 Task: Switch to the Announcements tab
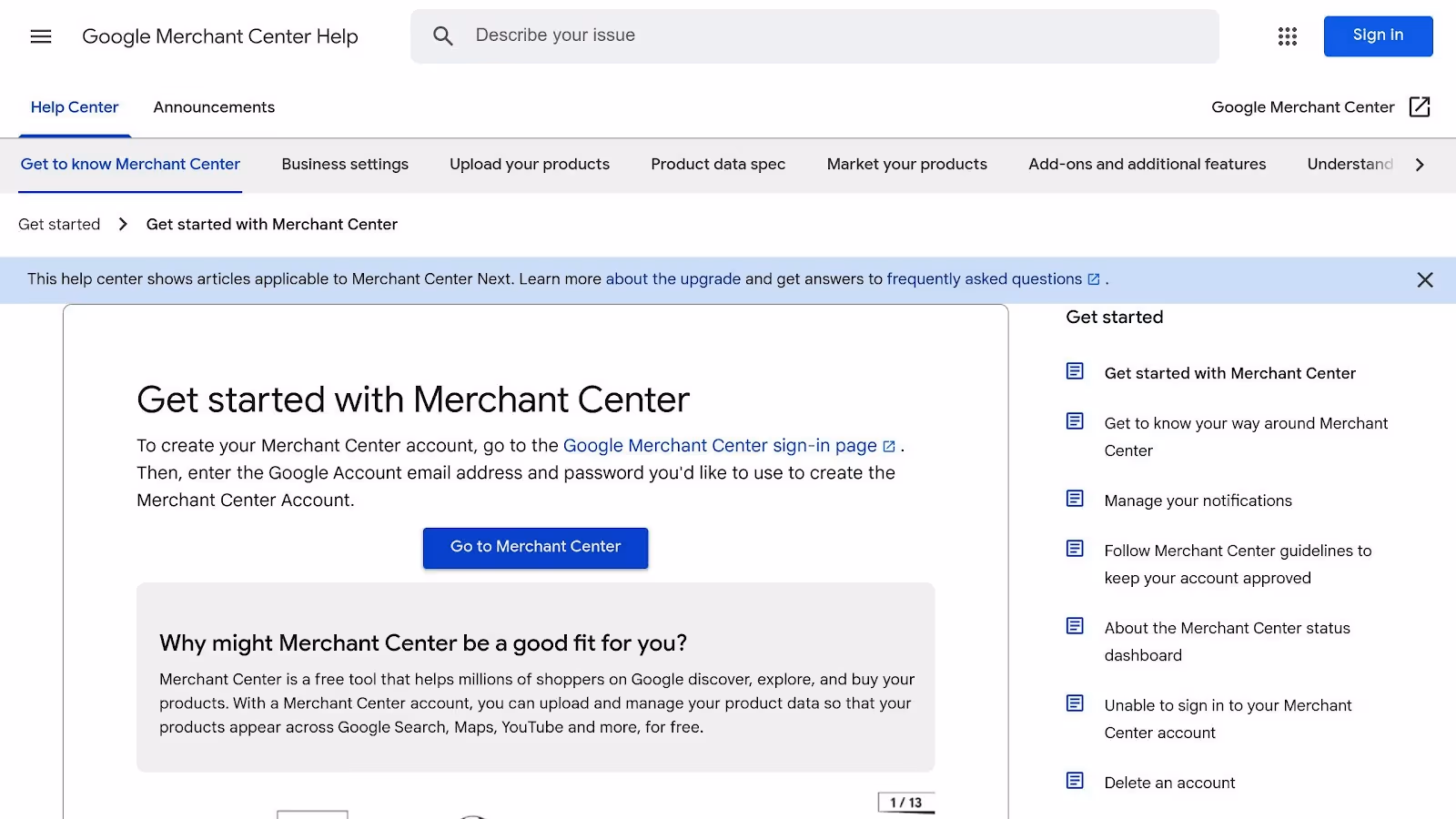point(214,107)
